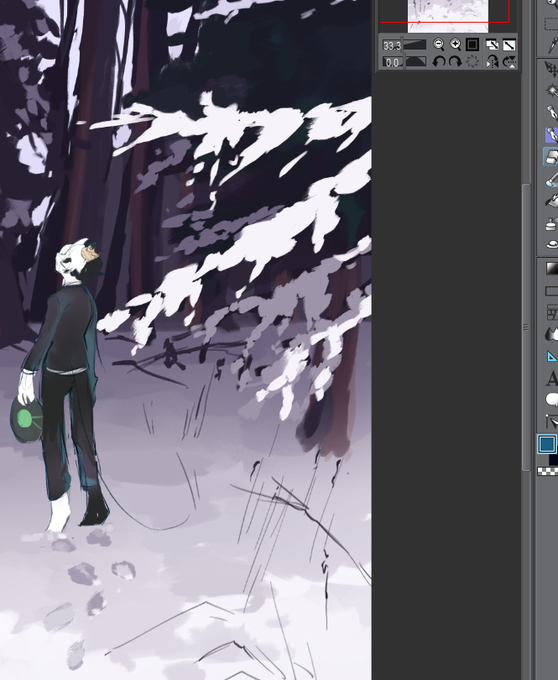Click the Navigator fit to screen icon
Viewport: 558px width, 680px height.
click(509, 45)
